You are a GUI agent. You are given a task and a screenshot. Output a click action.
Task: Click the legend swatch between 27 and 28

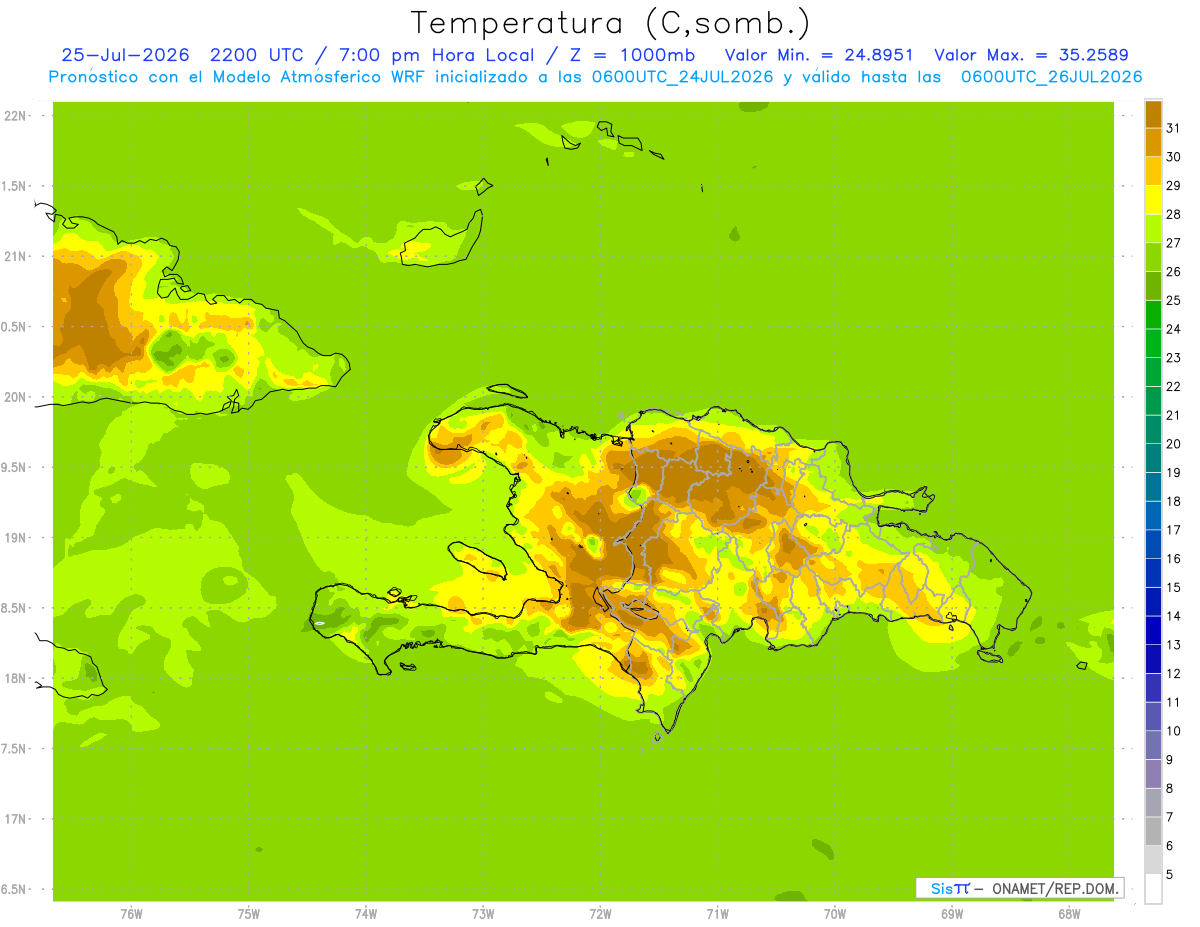click(1153, 228)
